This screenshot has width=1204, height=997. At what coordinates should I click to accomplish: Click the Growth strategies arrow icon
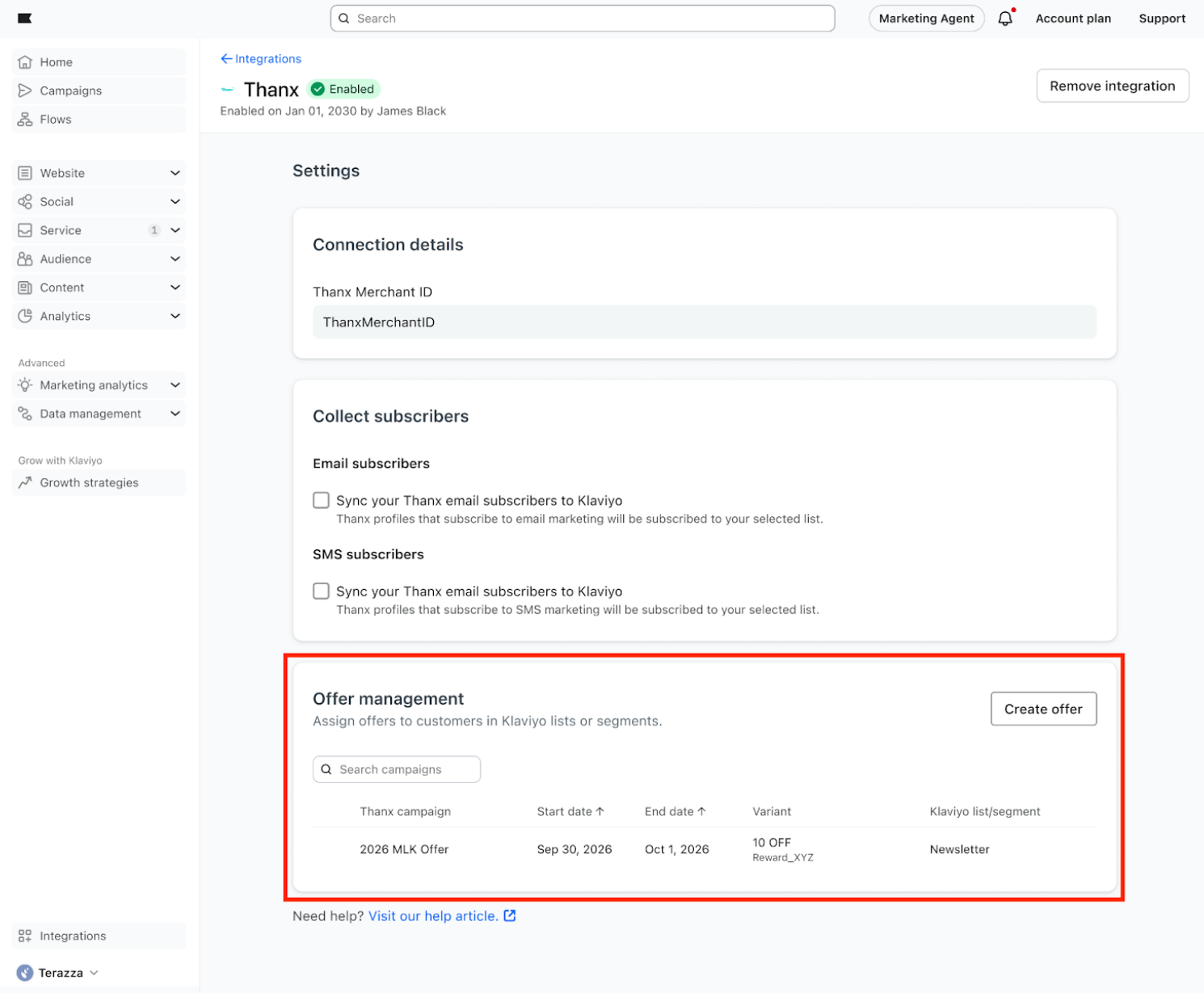(x=25, y=483)
